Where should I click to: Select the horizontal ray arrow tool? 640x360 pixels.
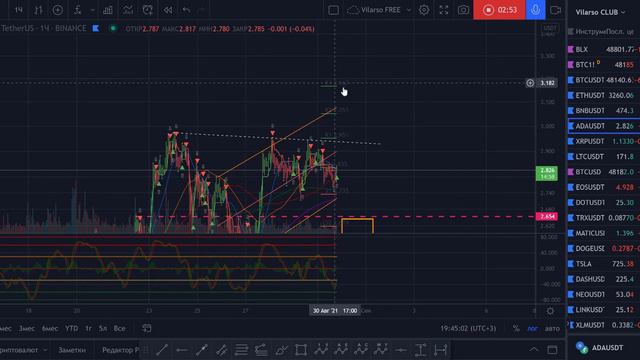(182, 350)
